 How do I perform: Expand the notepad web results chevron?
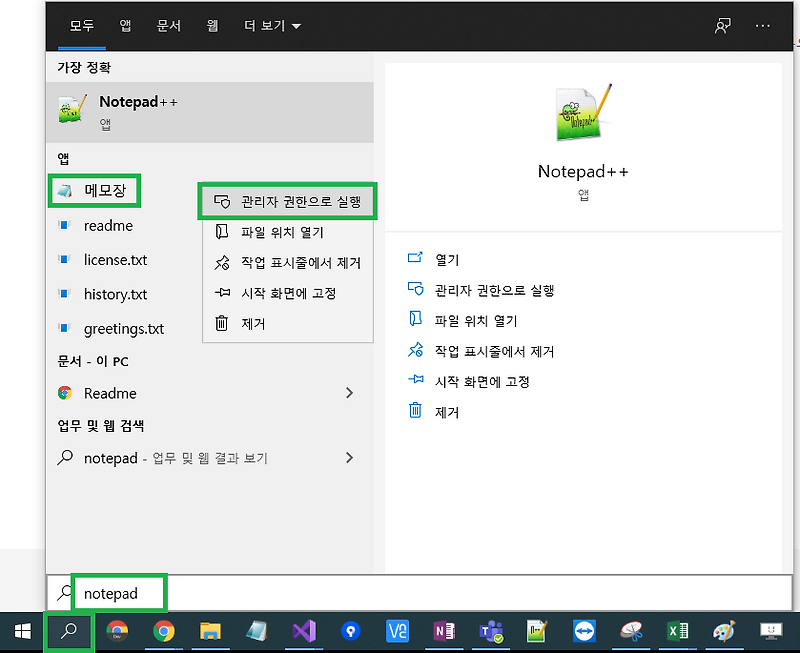[x=349, y=458]
